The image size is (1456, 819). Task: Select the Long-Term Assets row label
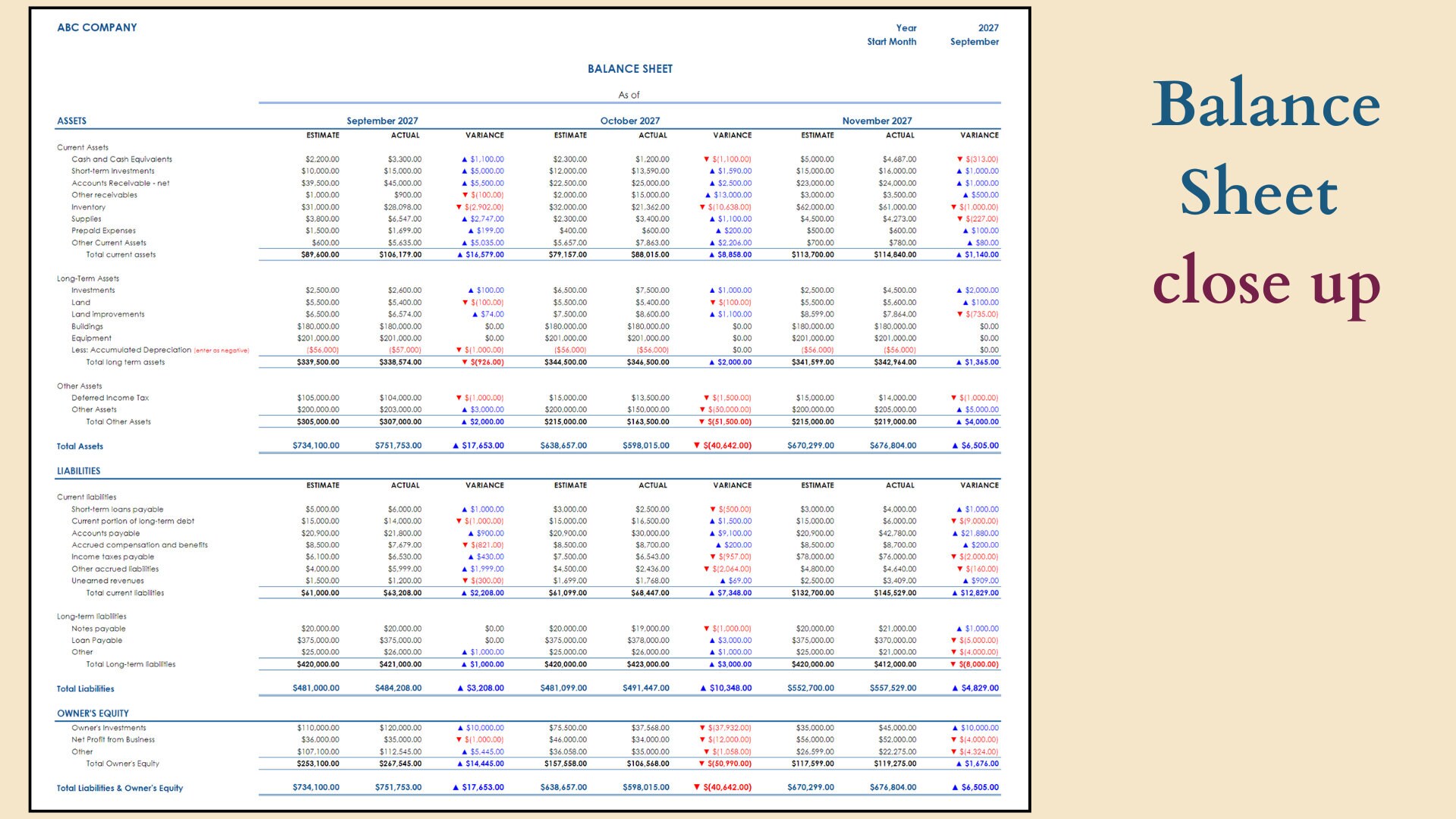pos(88,278)
